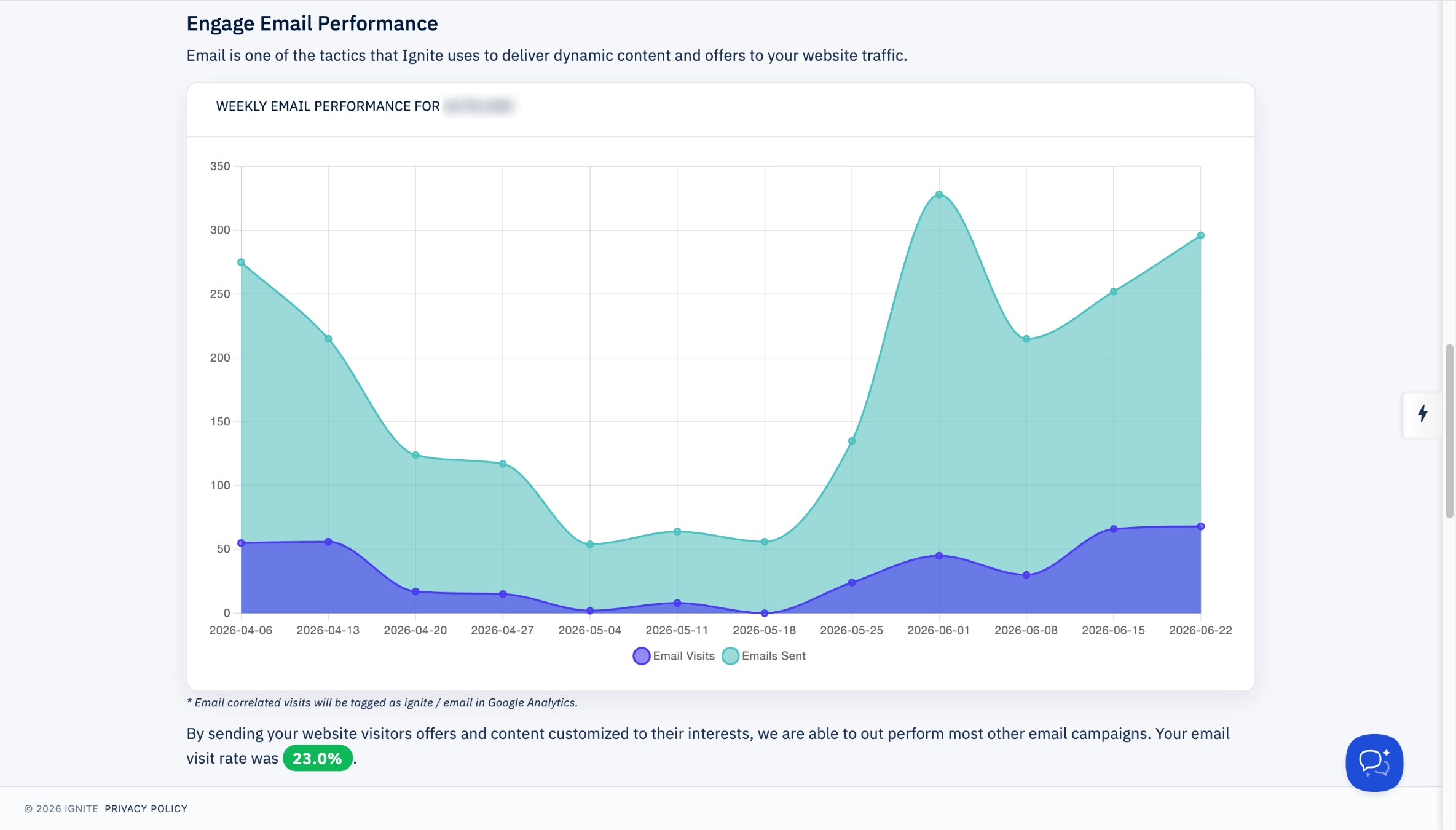The height and width of the screenshot is (830, 1456).
Task: Open the Privacy Policy link
Action: tap(146, 808)
